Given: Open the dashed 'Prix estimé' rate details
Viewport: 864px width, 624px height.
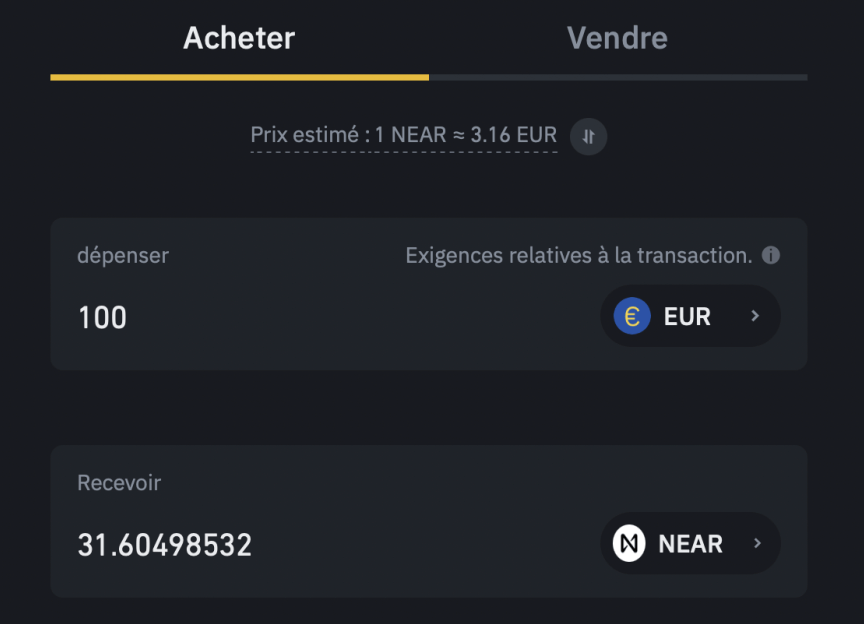Looking at the screenshot, I should point(404,134).
